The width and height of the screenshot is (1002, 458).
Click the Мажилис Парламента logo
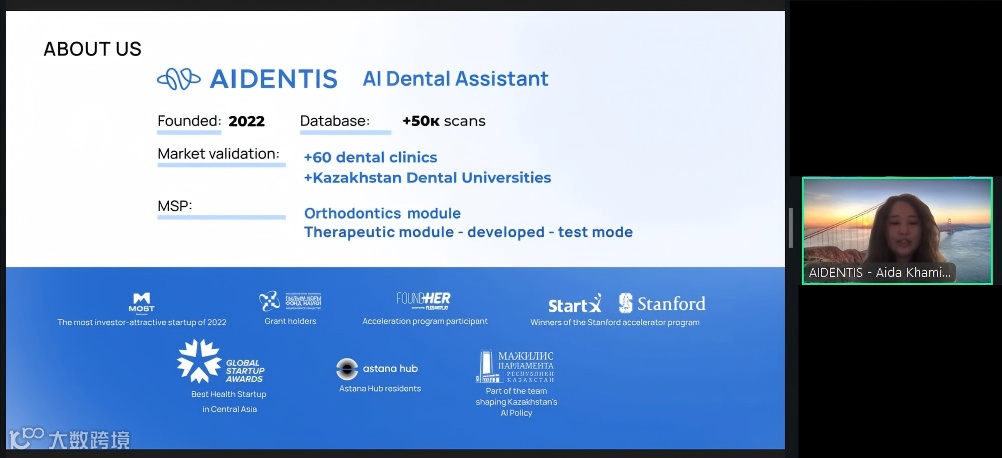(515, 367)
